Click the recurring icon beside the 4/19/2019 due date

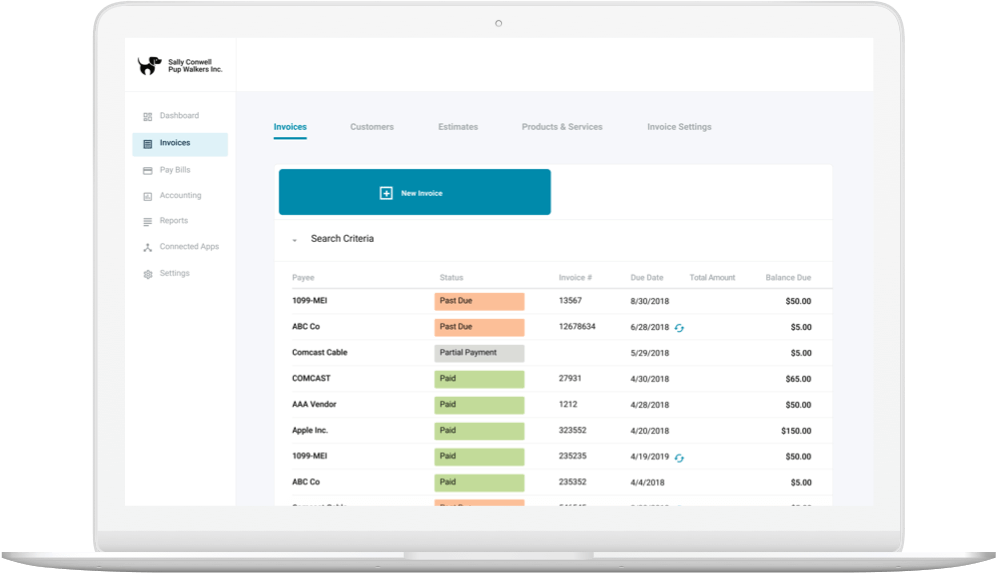click(679, 458)
